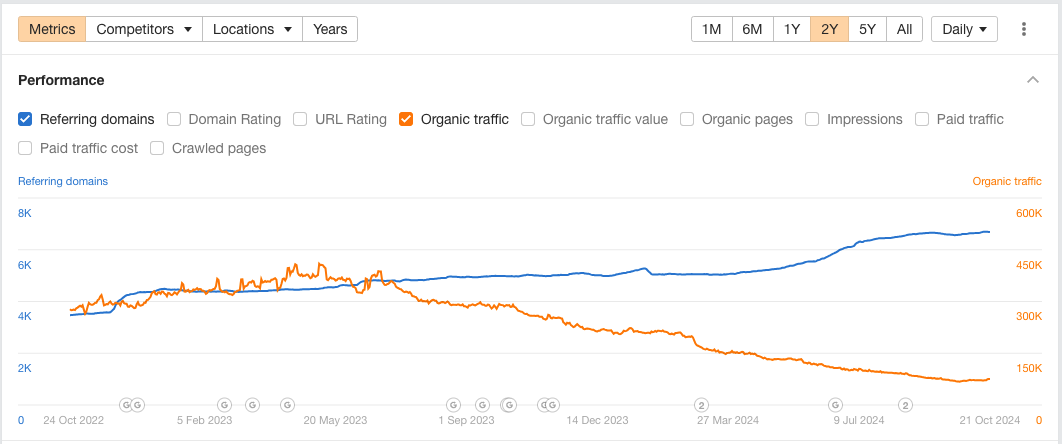Click the Google update marker near 9 Jul 2024

(x=835, y=405)
